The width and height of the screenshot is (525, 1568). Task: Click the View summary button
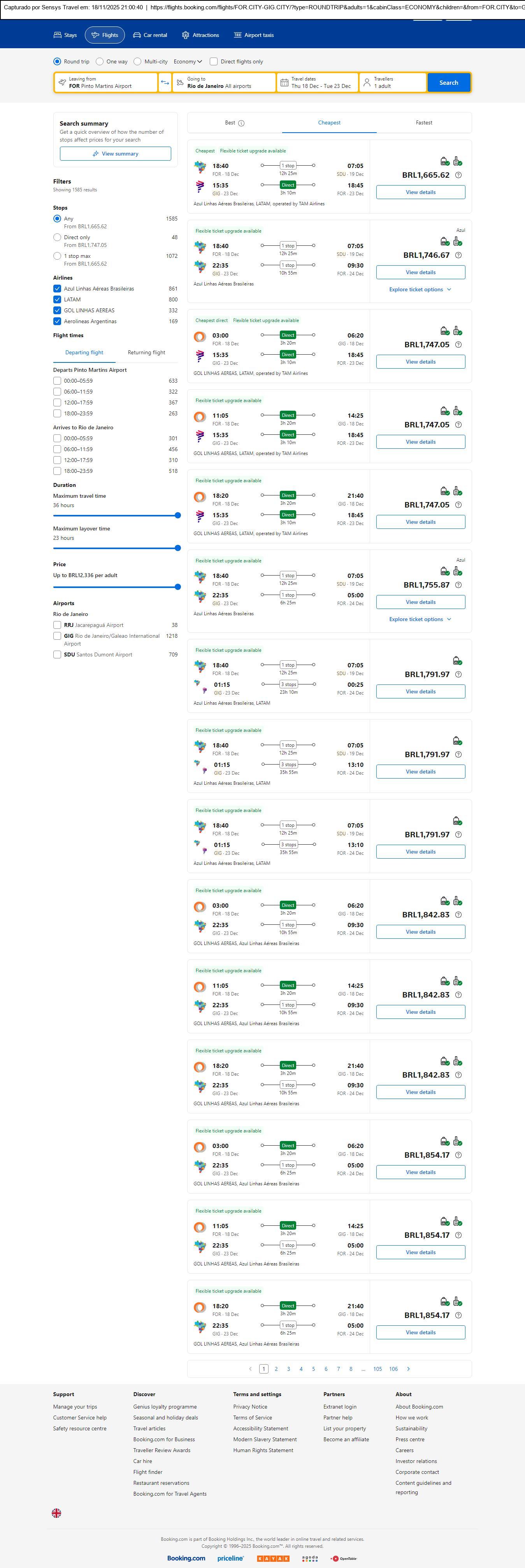click(x=115, y=154)
